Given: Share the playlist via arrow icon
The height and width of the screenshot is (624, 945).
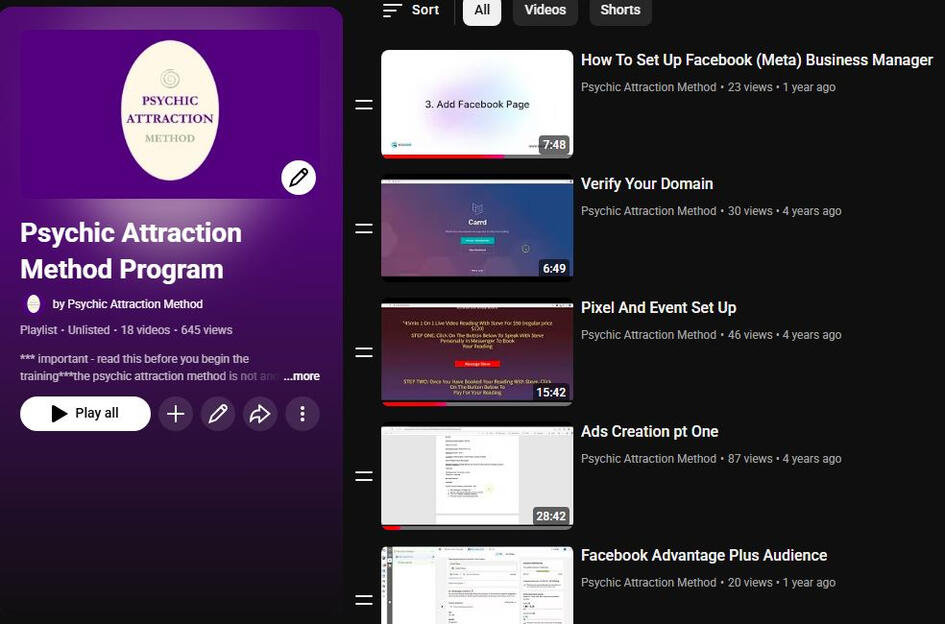Looking at the screenshot, I should point(260,414).
